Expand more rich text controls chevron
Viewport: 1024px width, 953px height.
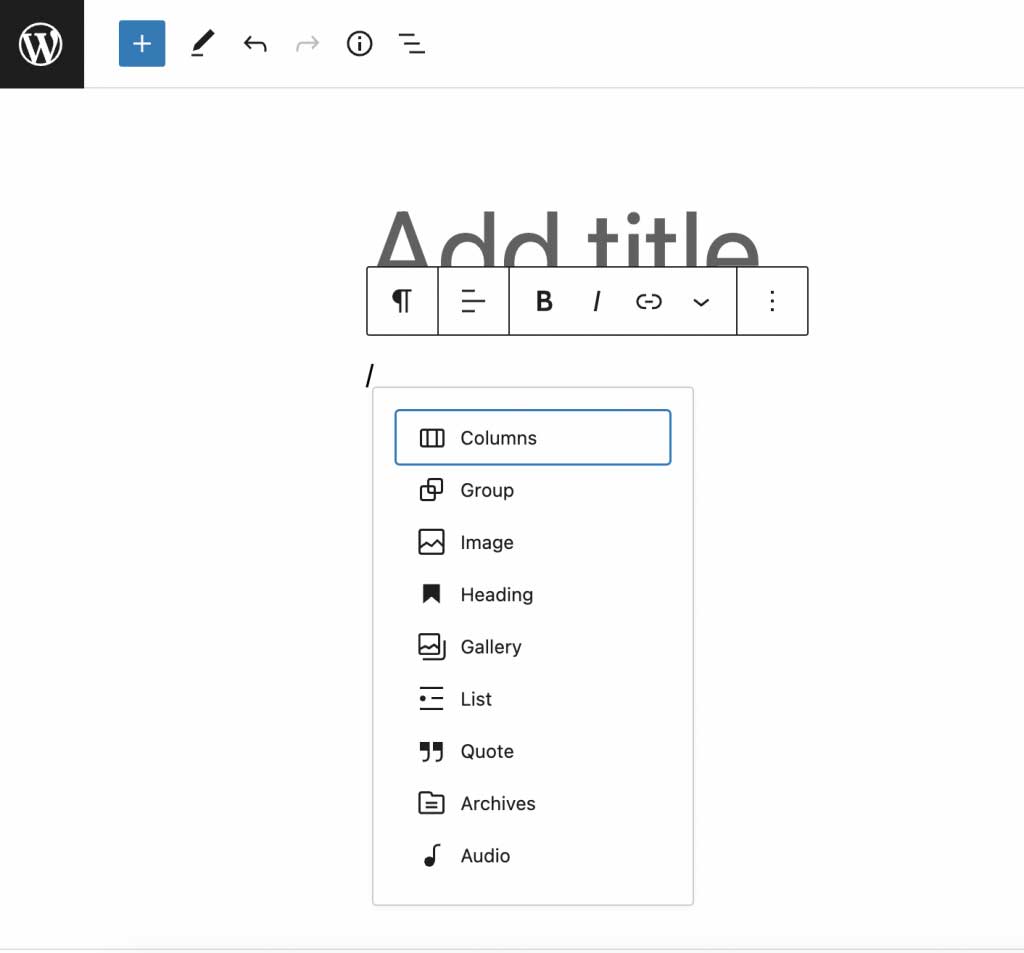pyautogui.click(x=701, y=302)
